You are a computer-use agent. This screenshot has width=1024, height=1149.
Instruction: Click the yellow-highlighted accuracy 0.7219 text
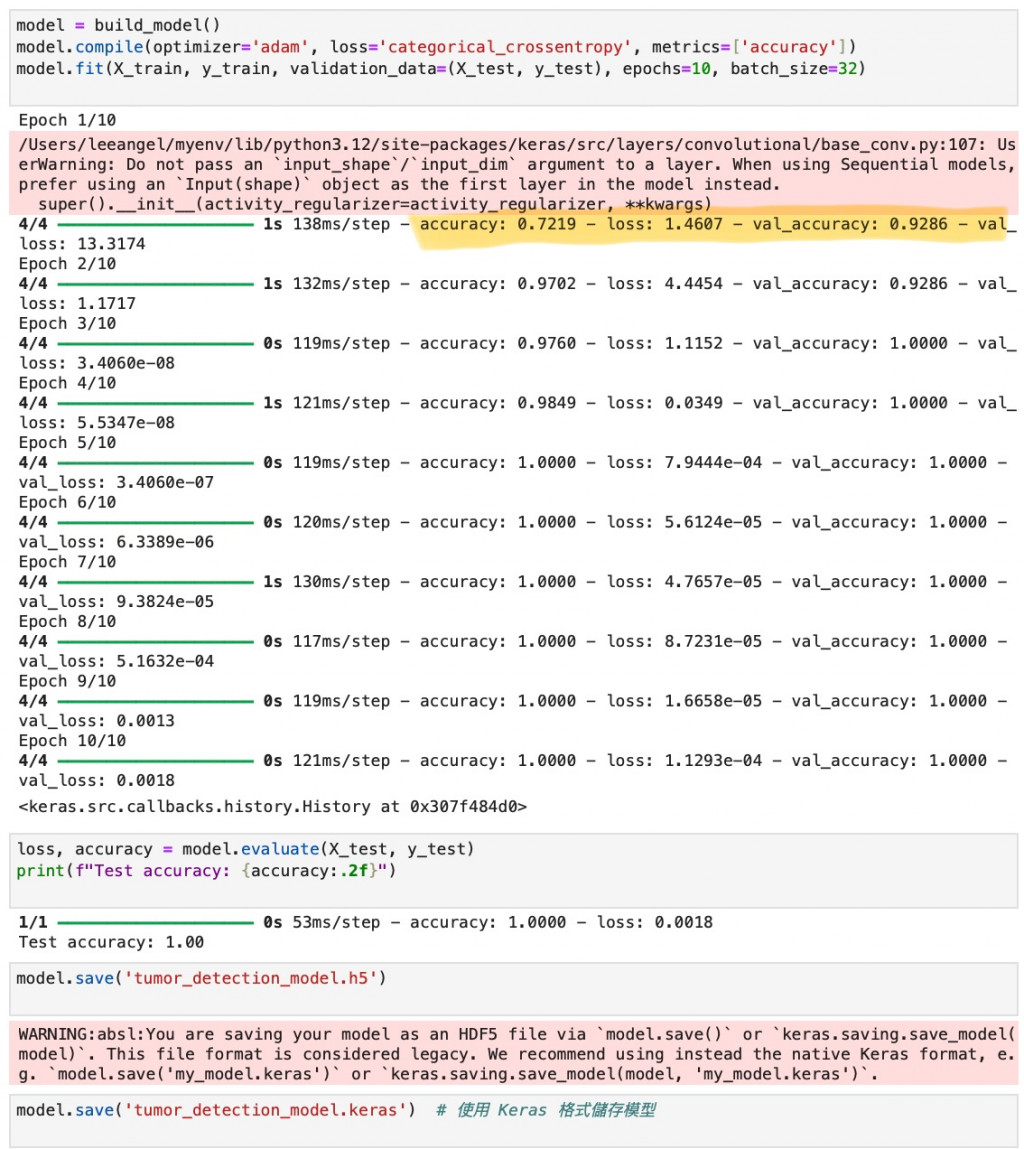498,224
